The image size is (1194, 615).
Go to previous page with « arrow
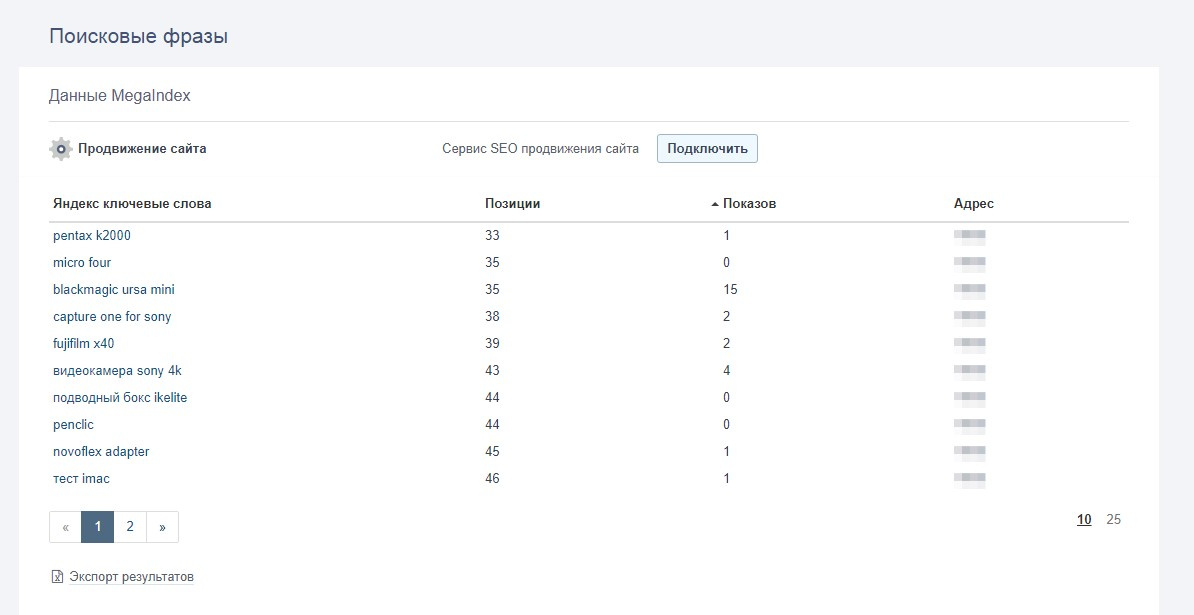coord(65,527)
